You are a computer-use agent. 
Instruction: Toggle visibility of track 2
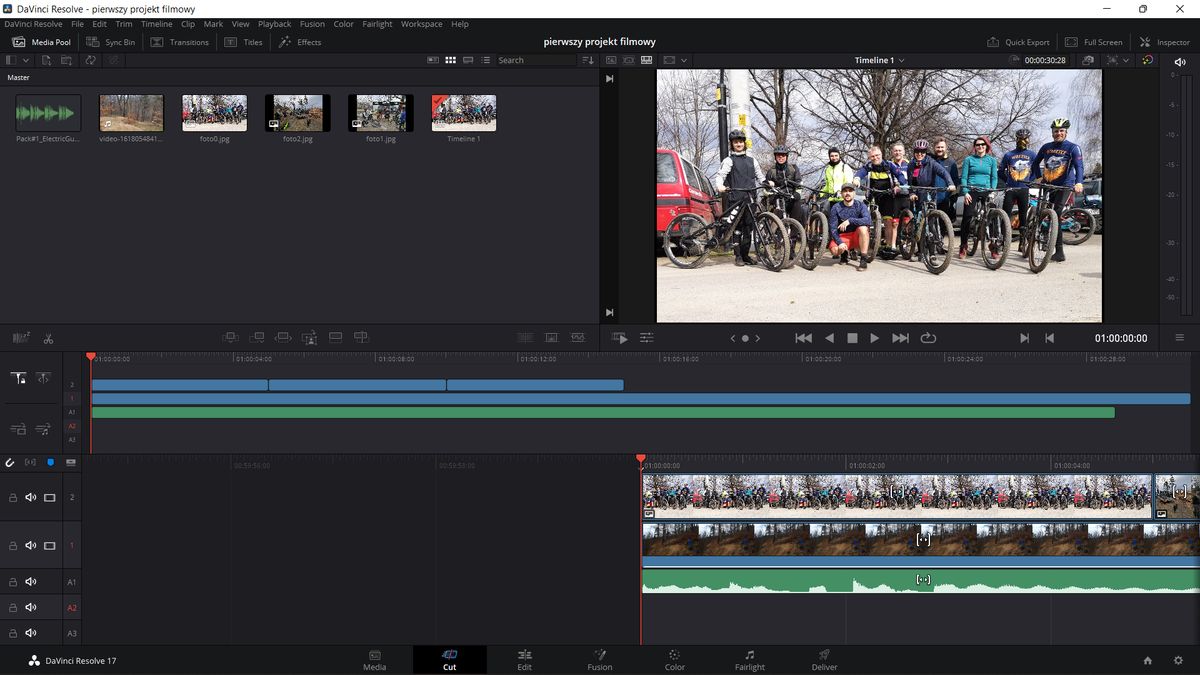(49, 496)
